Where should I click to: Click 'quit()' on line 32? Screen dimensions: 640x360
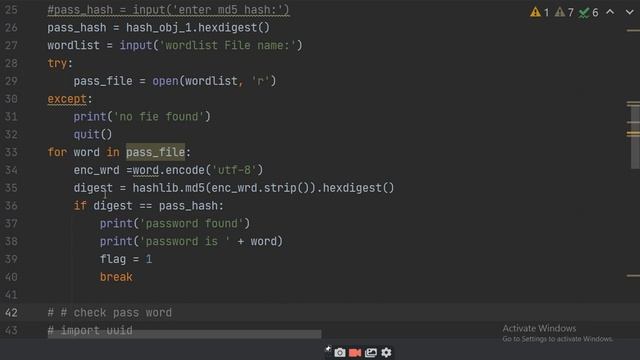(93, 135)
